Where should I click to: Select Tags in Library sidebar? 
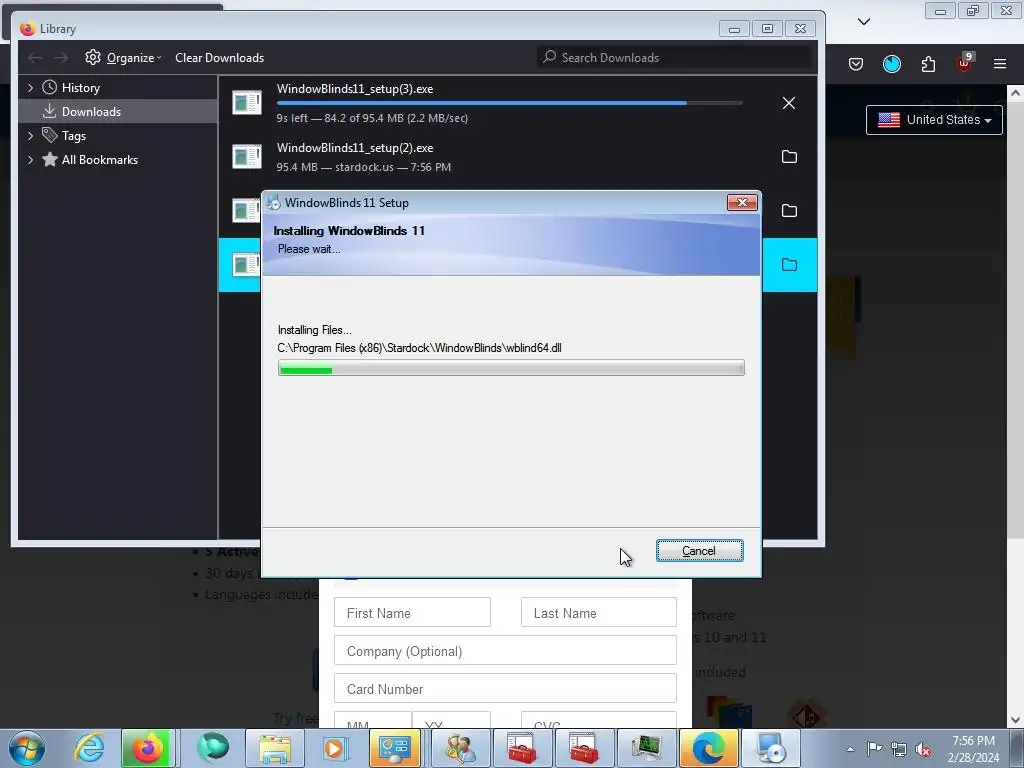point(74,136)
